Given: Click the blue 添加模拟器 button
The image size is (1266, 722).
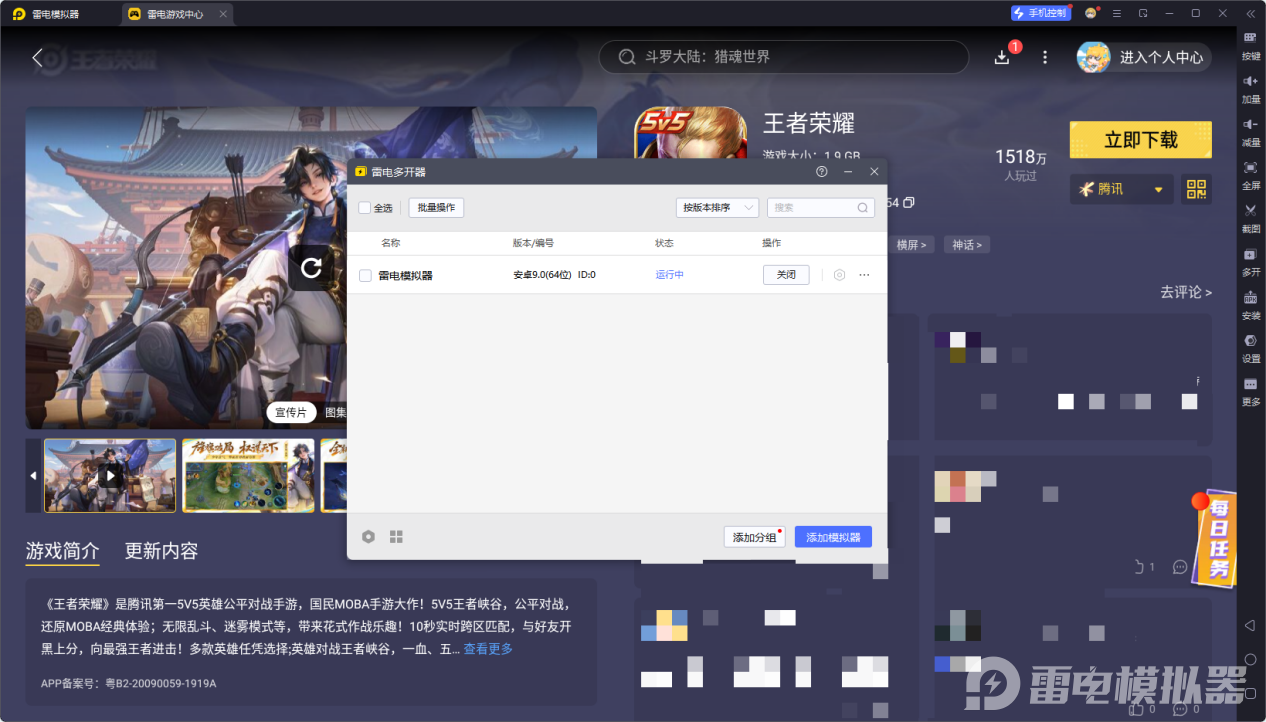Looking at the screenshot, I should click(833, 537).
